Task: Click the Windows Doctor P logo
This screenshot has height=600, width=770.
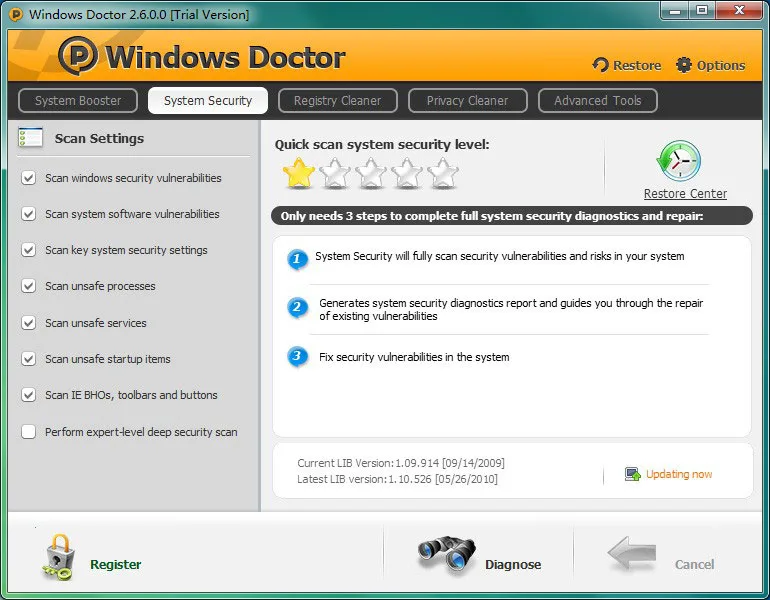Action: click(78, 55)
